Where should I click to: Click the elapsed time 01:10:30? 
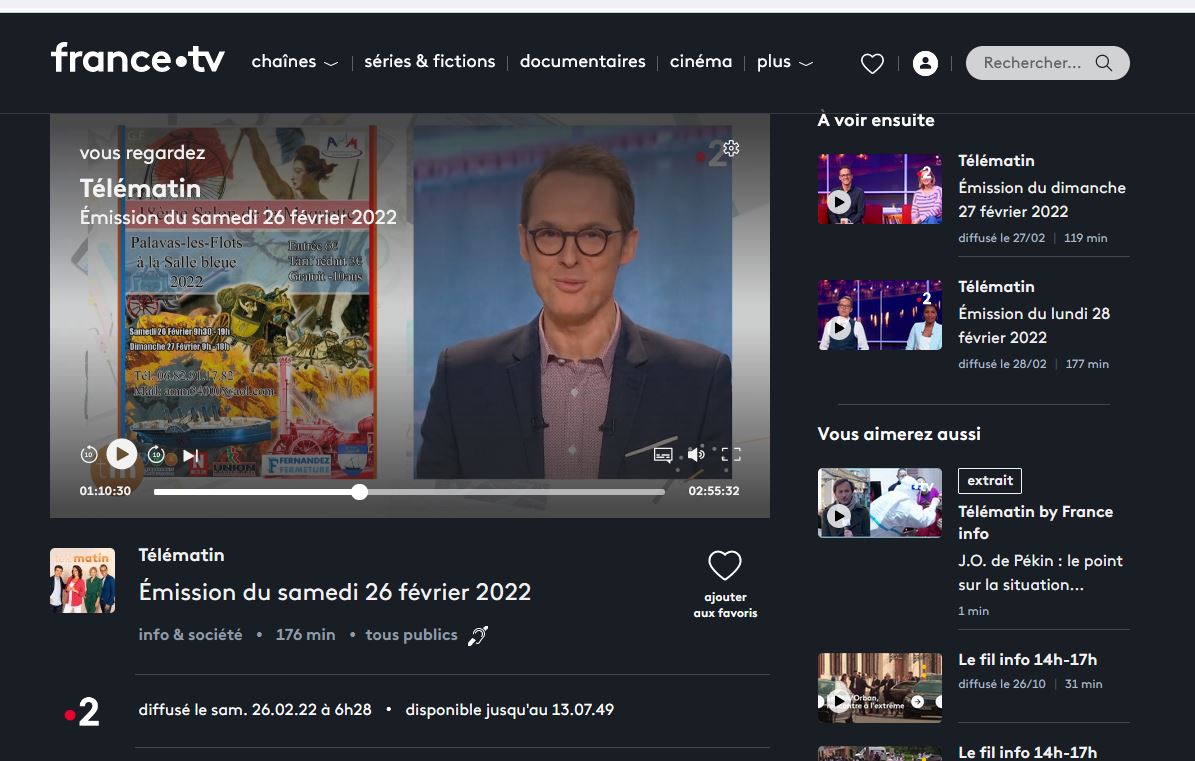105,491
